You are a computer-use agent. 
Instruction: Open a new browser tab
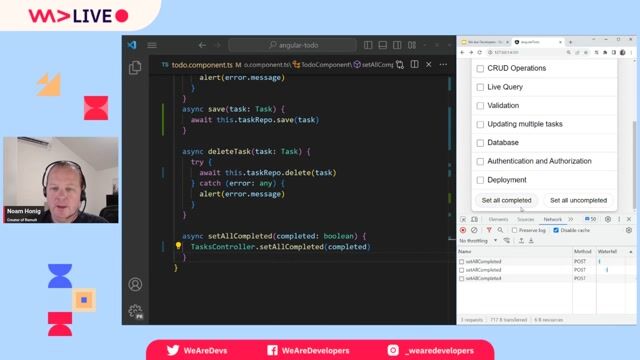click(571, 42)
